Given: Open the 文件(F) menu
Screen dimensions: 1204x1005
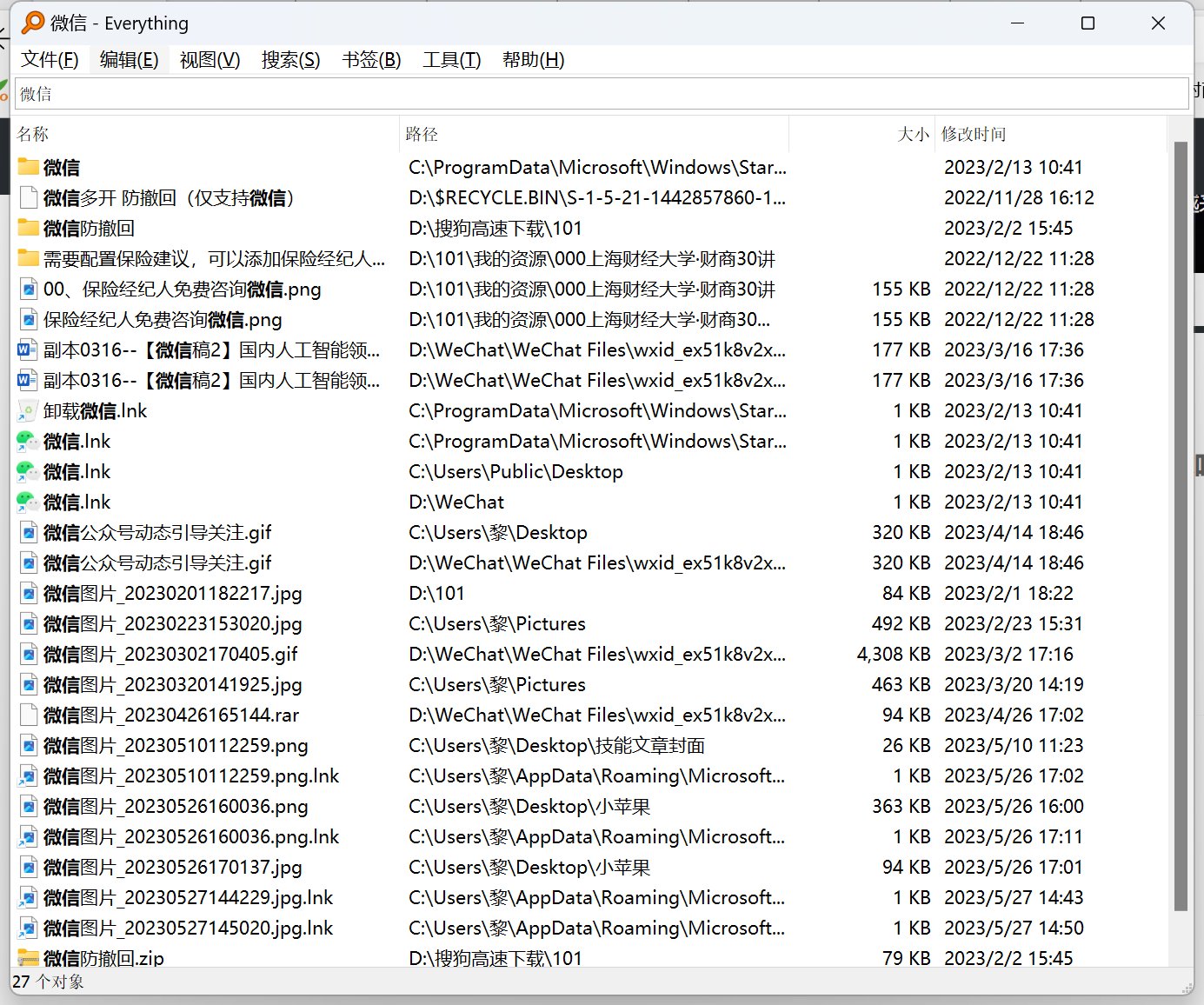Looking at the screenshot, I should (x=50, y=60).
